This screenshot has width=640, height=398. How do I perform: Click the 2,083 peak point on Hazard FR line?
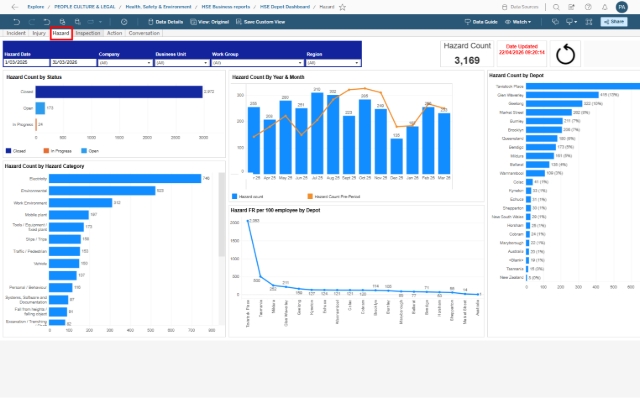(x=248, y=221)
